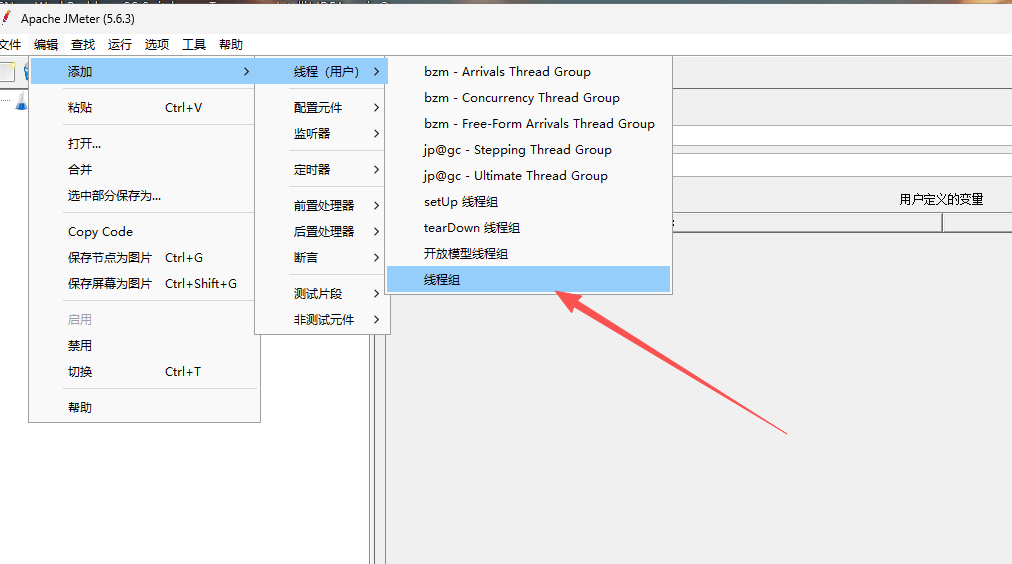Viewport: 1012px width, 564px height.
Task: Expand 监听器 submenu
Action: [x=322, y=134]
